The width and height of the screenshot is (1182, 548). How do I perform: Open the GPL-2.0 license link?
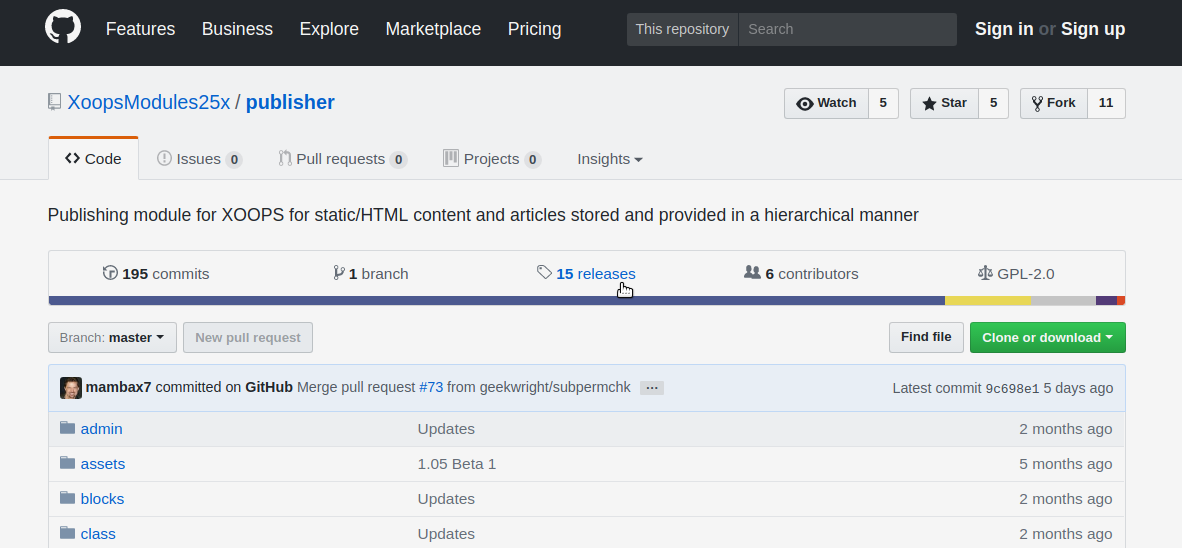pyautogui.click(x=1015, y=274)
